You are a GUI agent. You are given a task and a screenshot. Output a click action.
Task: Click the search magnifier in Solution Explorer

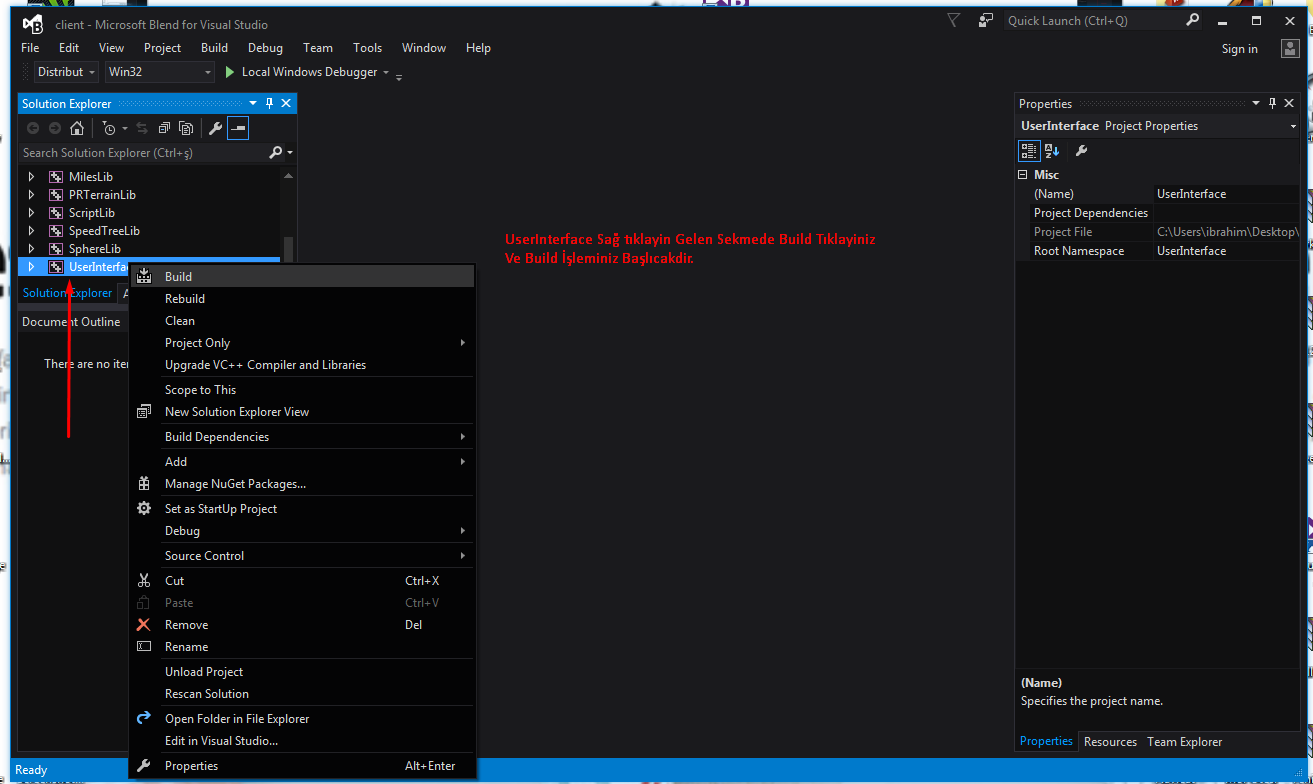pos(276,153)
